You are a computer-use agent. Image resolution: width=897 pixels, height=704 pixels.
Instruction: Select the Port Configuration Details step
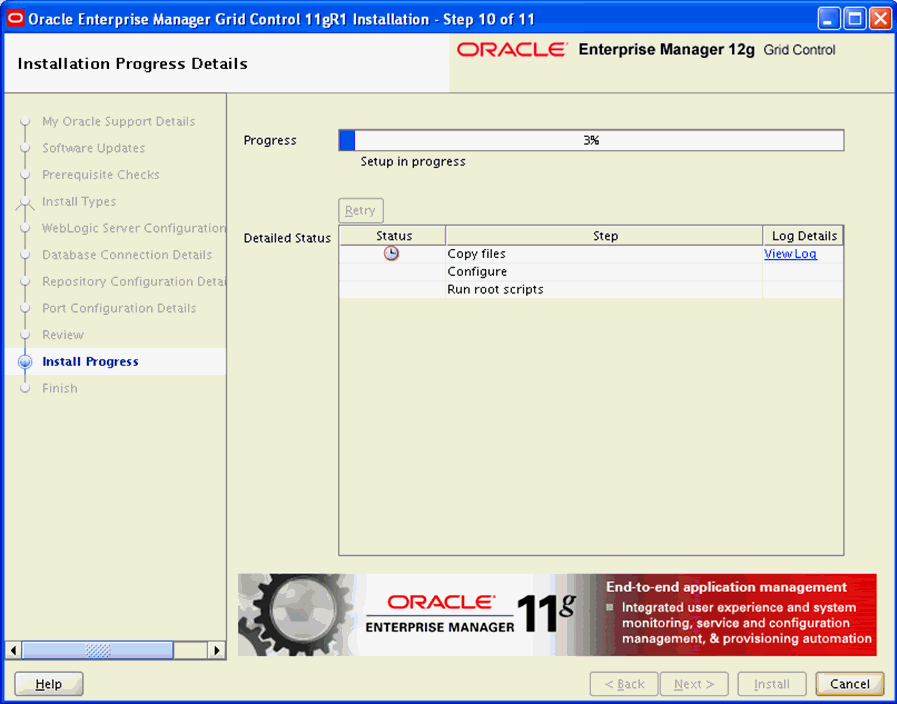click(x=119, y=308)
